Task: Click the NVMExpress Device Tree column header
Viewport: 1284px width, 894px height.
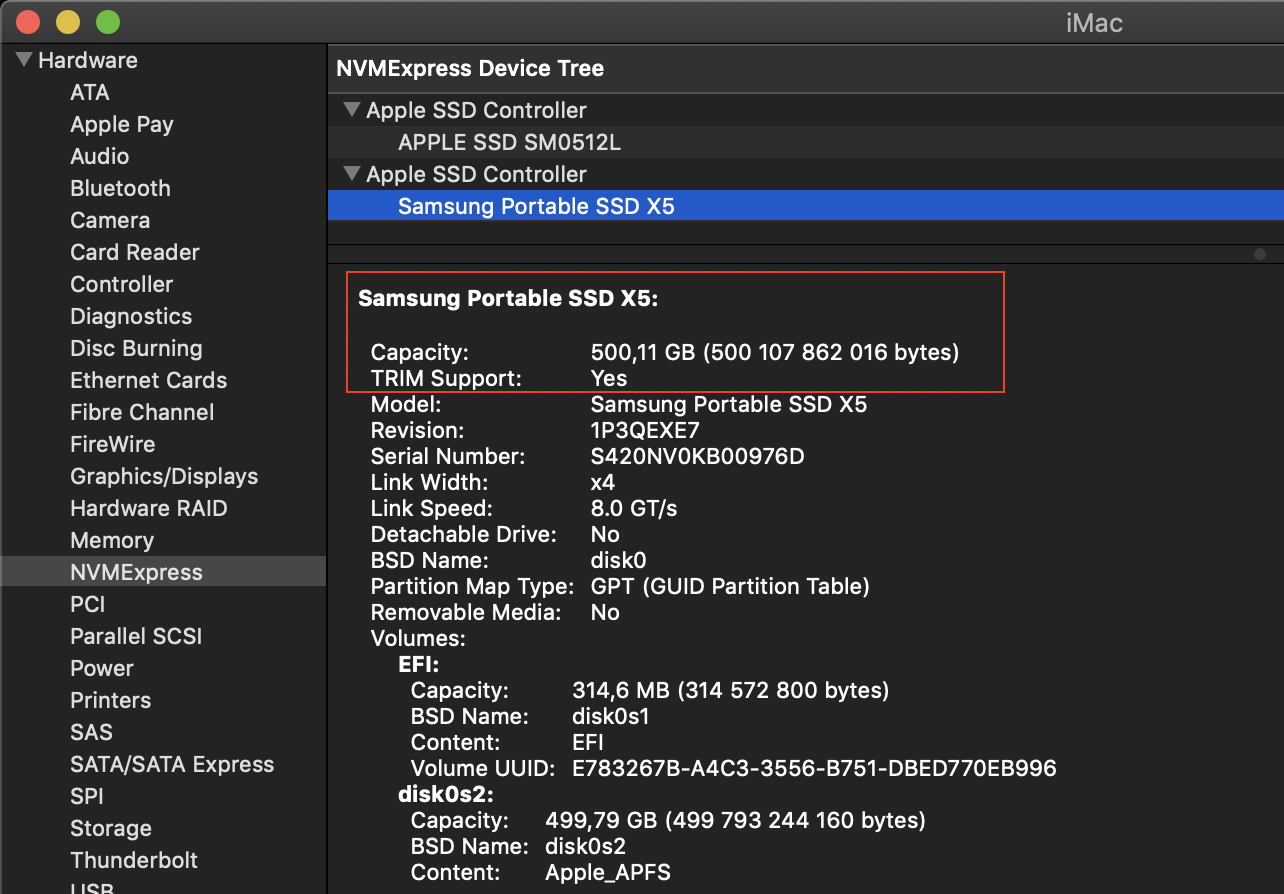Action: click(x=470, y=68)
